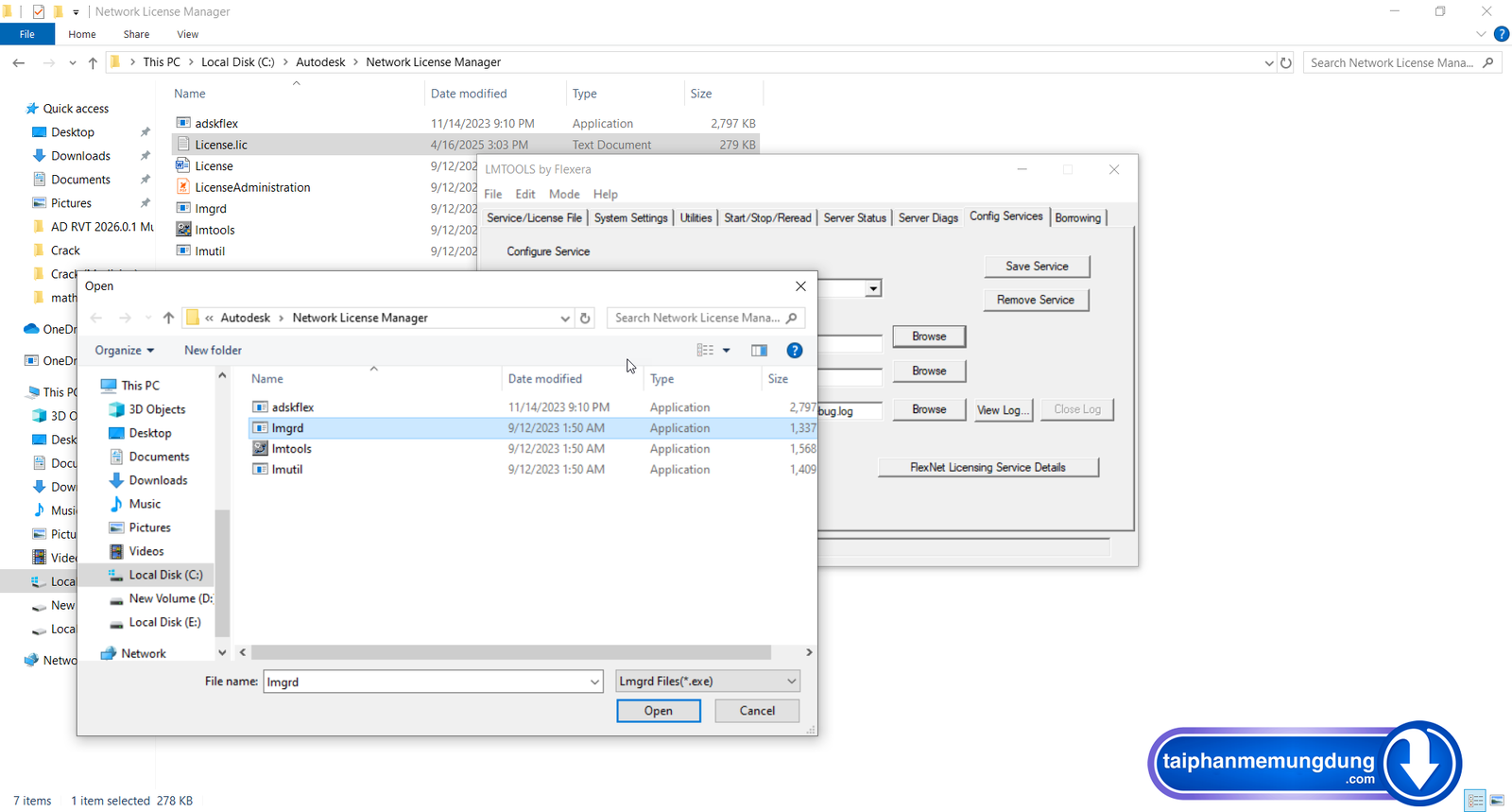Click adskflex file icon in Open dialog
Image resolution: width=1512 pixels, height=812 pixels.
tap(260, 407)
